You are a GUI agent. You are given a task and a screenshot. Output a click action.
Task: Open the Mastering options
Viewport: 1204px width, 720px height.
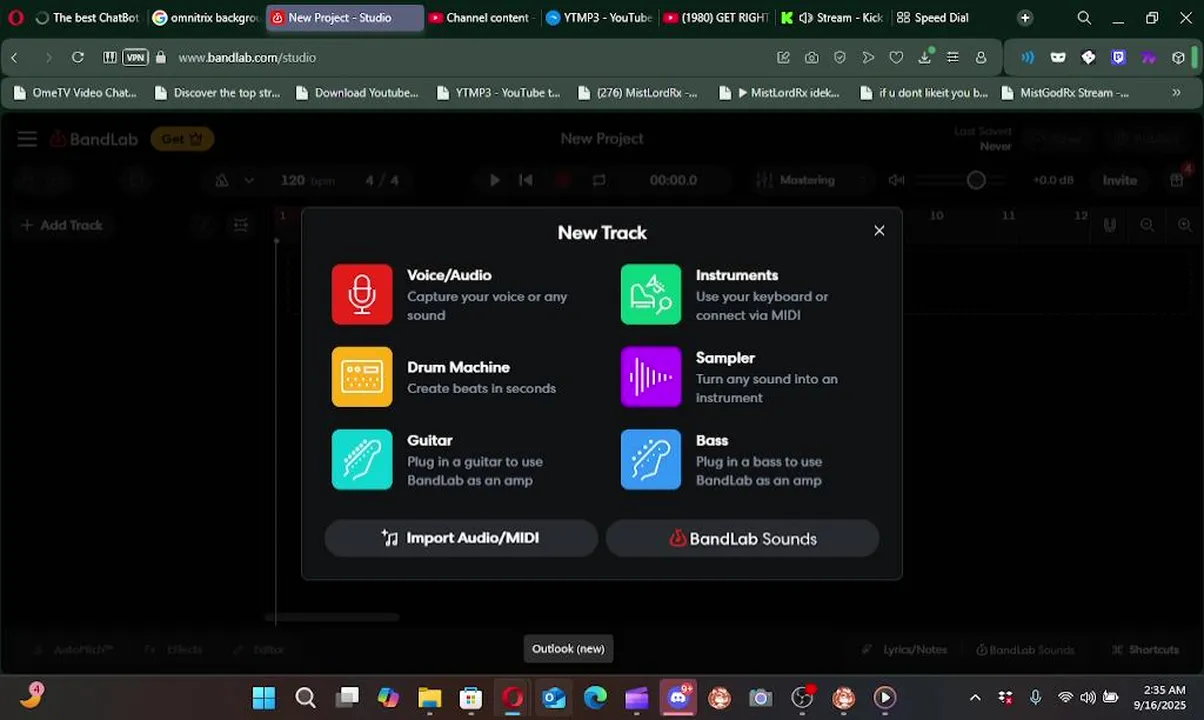pos(808,180)
